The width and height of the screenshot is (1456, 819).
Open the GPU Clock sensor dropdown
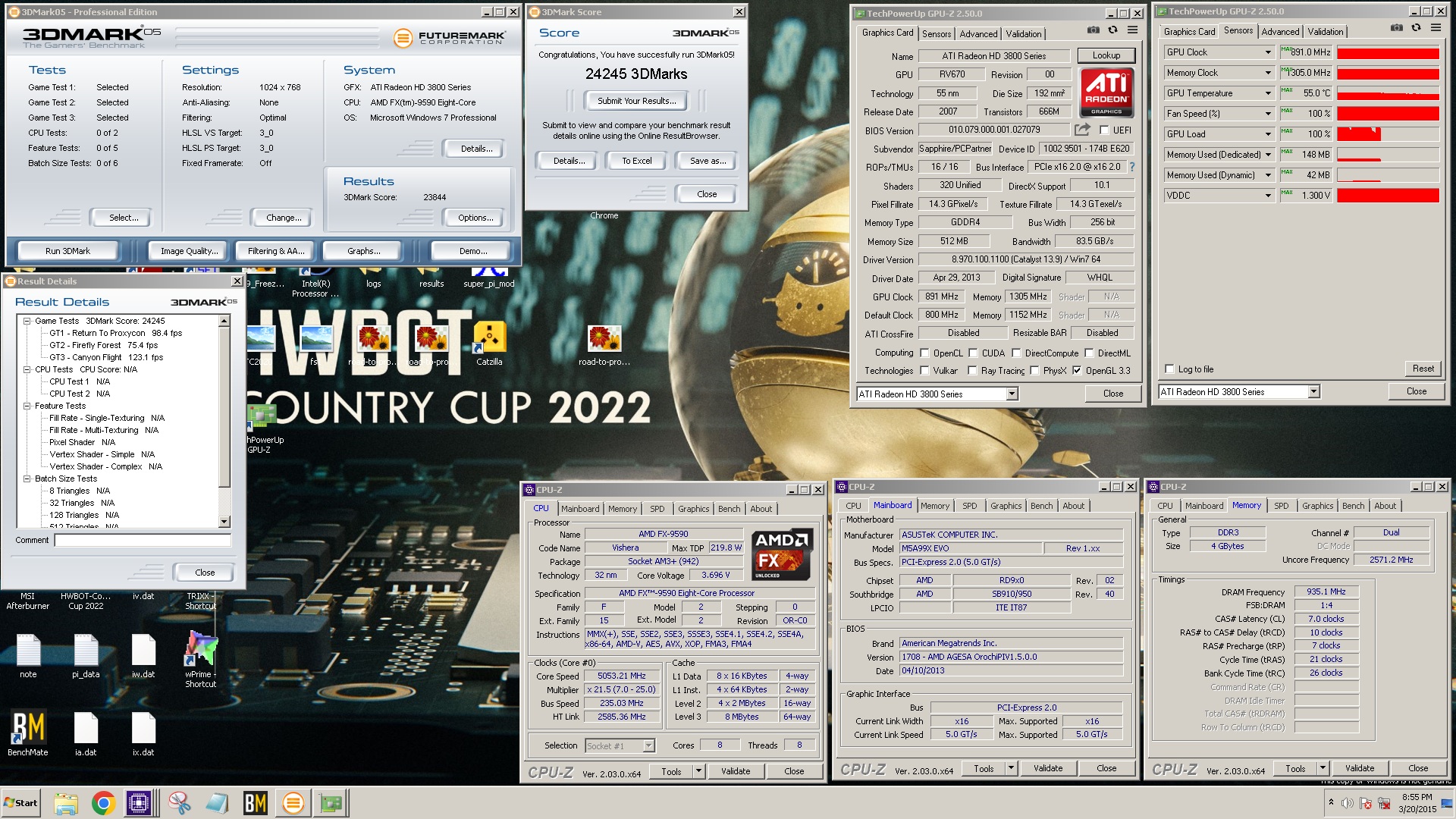pyautogui.click(x=1268, y=52)
